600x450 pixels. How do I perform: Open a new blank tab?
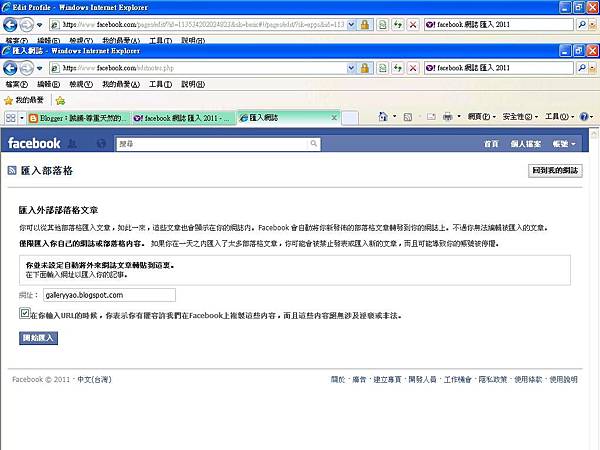point(350,118)
